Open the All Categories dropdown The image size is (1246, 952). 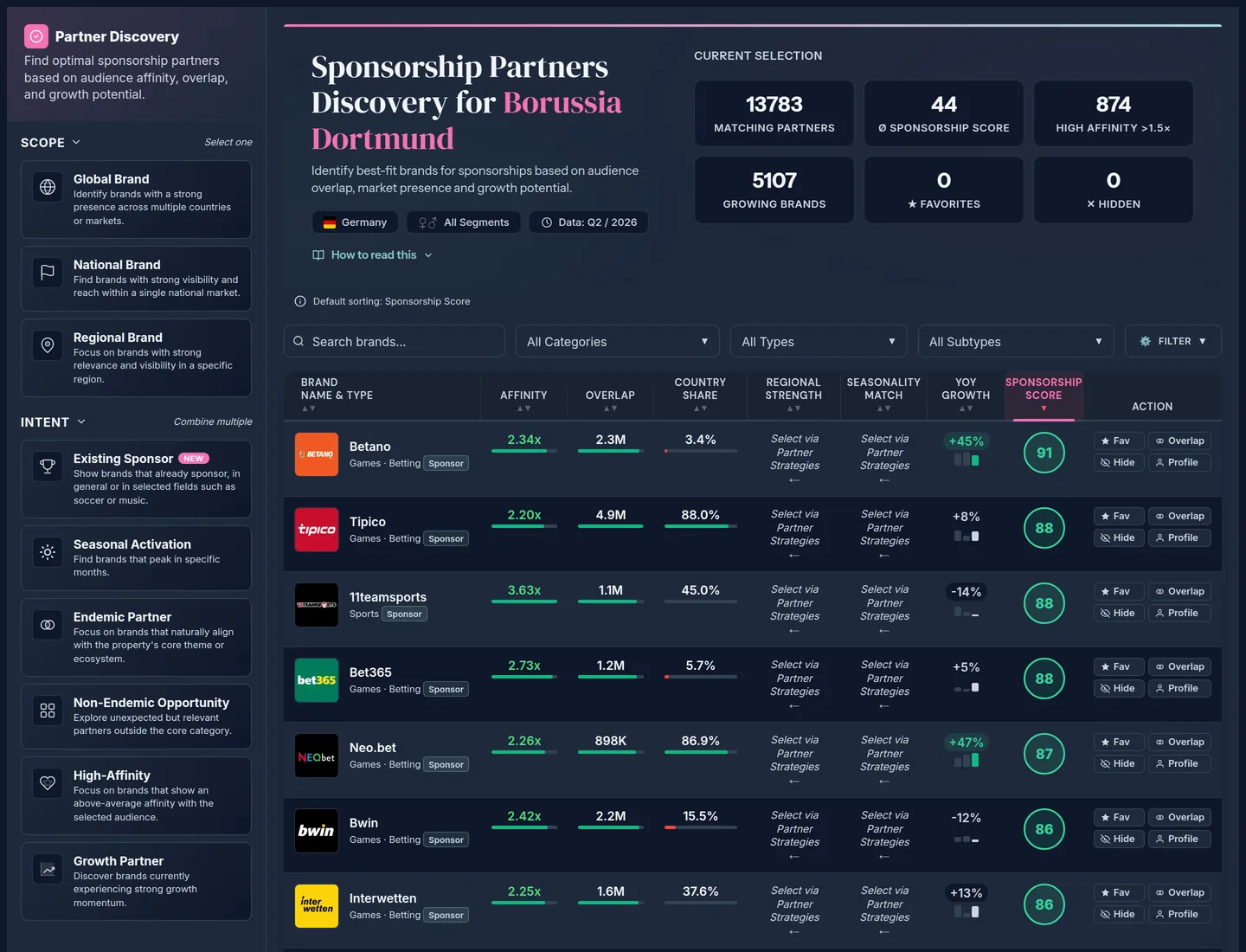[618, 341]
